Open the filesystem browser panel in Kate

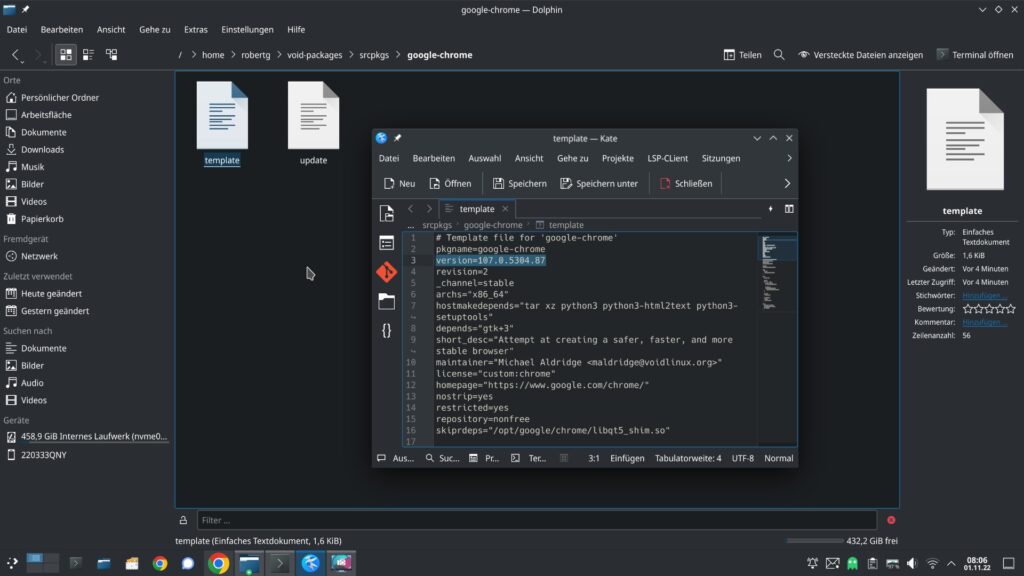[x=387, y=301]
